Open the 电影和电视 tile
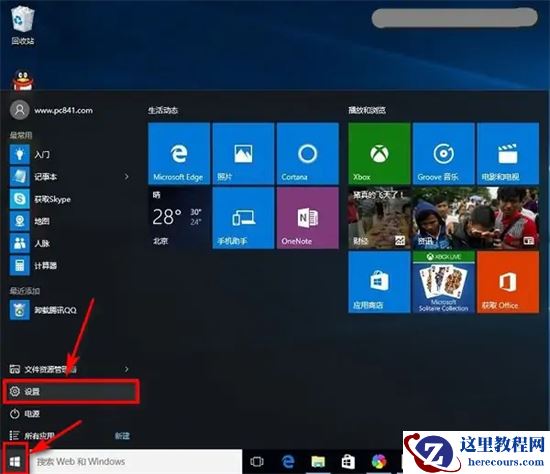Image resolution: width=550 pixels, height=474 pixels. click(508, 153)
